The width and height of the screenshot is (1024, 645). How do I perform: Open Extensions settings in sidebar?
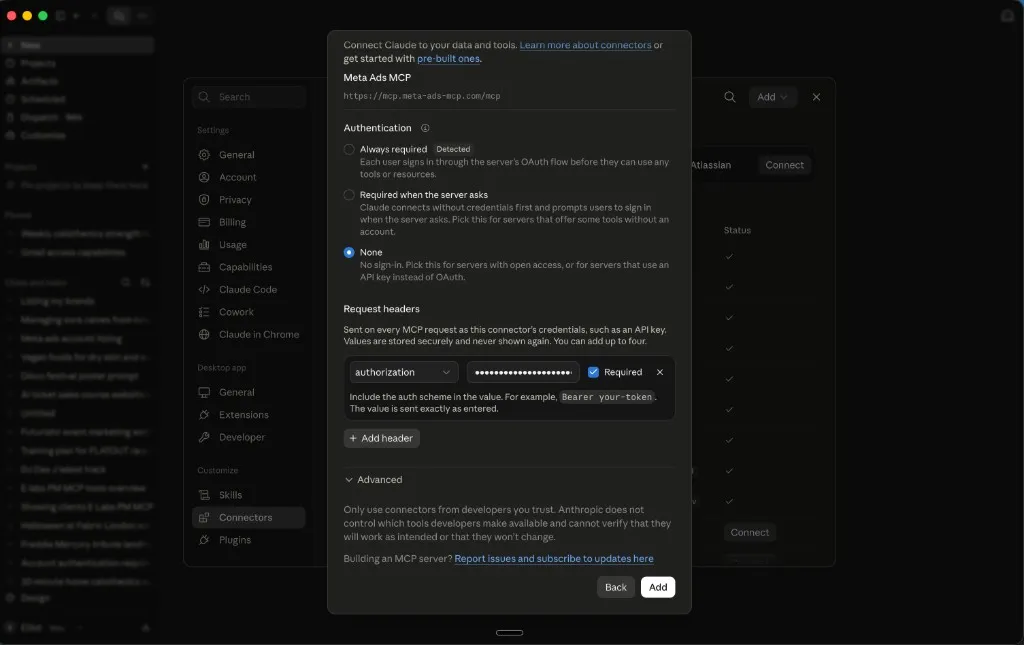[x=248, y=415]
